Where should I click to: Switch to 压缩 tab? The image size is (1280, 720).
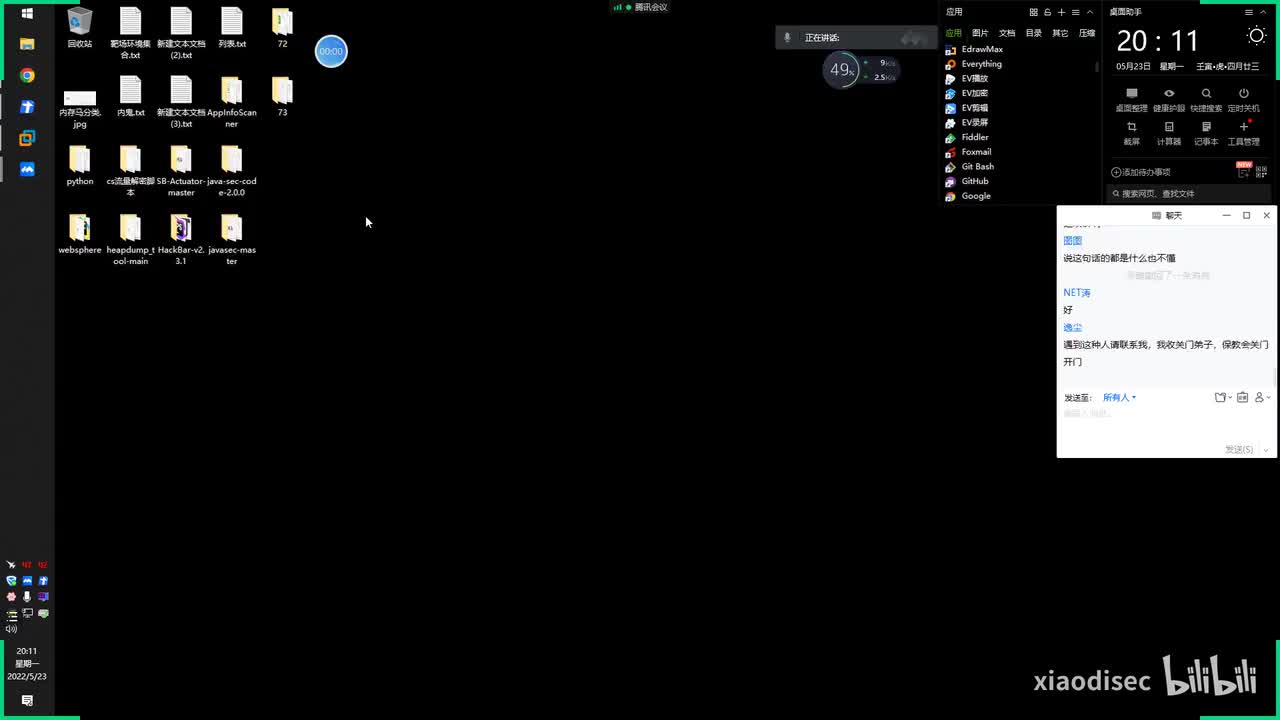[x=1087, y=33]
